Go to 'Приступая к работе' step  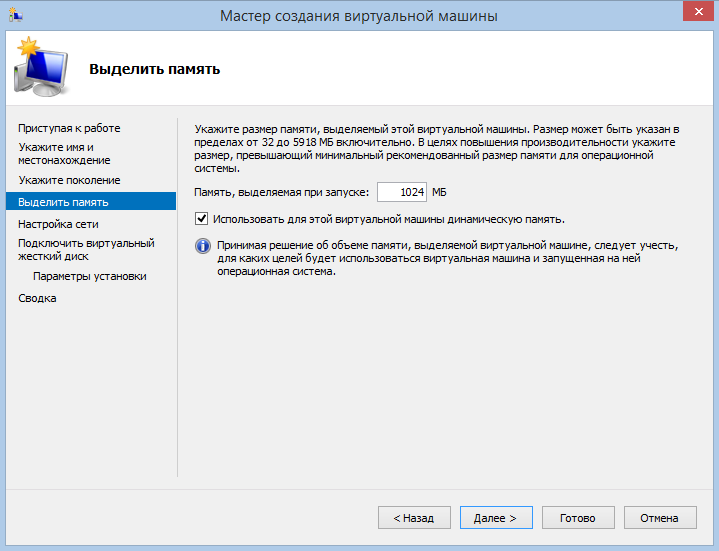click(x=69, y=128)
